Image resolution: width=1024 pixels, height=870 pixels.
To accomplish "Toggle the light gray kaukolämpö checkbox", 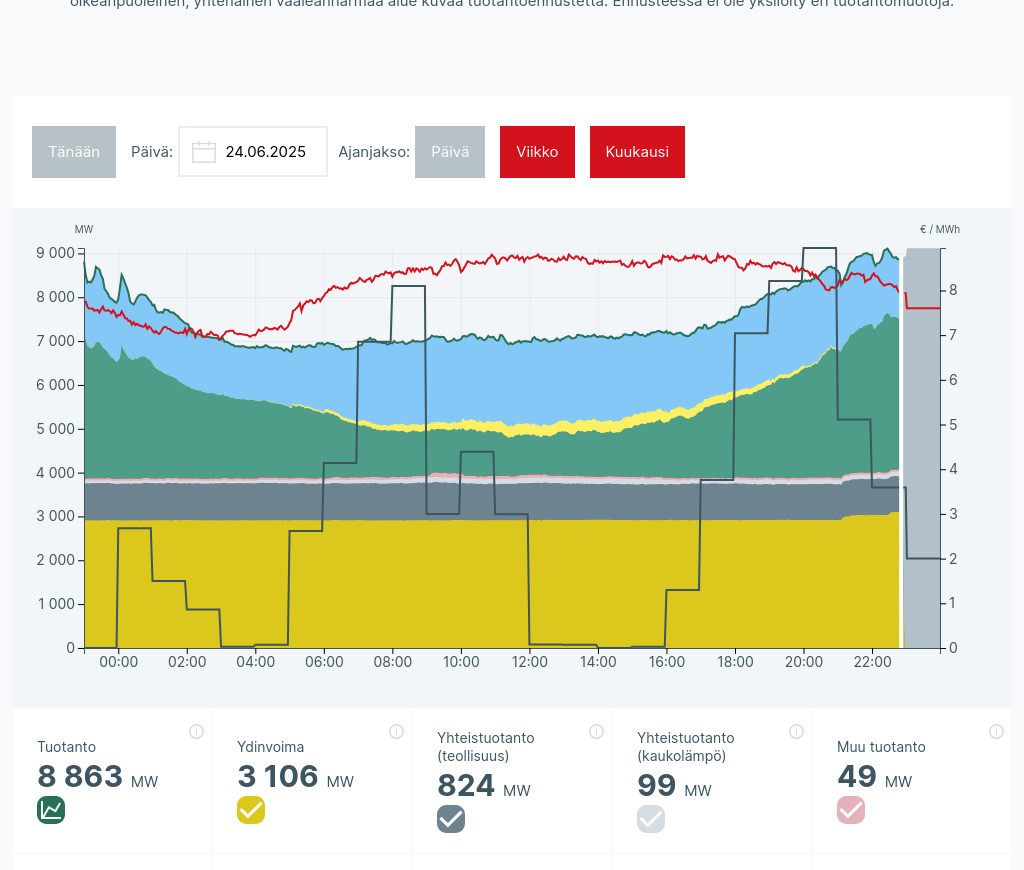I will [x=651, y=819].
